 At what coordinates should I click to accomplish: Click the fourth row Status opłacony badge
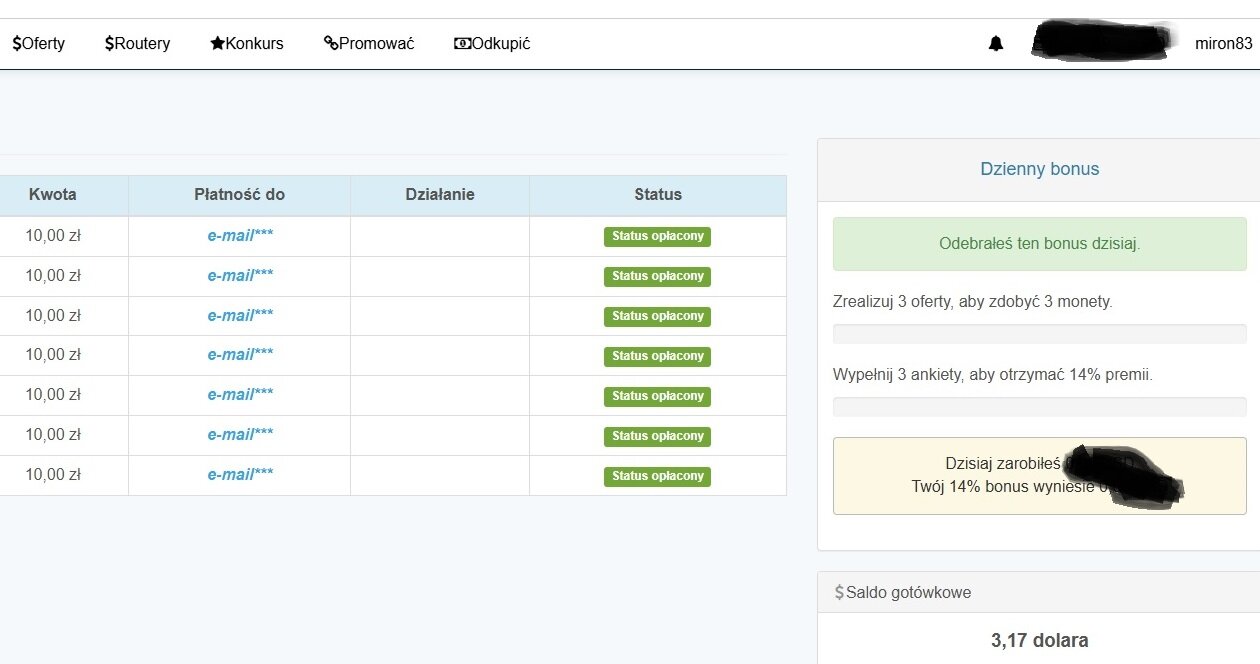tap(657, 356)
